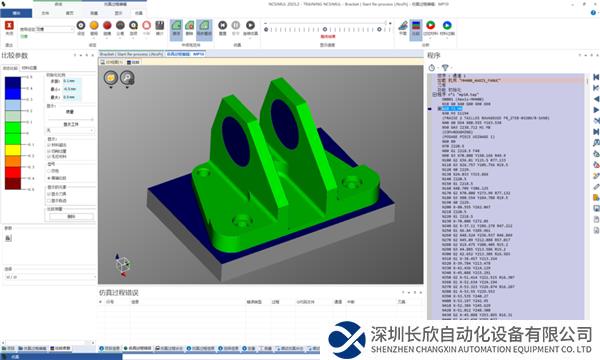Click the first highlighted green part icon
Image resolution: width=600 pixels, height=360 pixels.
coord(176,26)
